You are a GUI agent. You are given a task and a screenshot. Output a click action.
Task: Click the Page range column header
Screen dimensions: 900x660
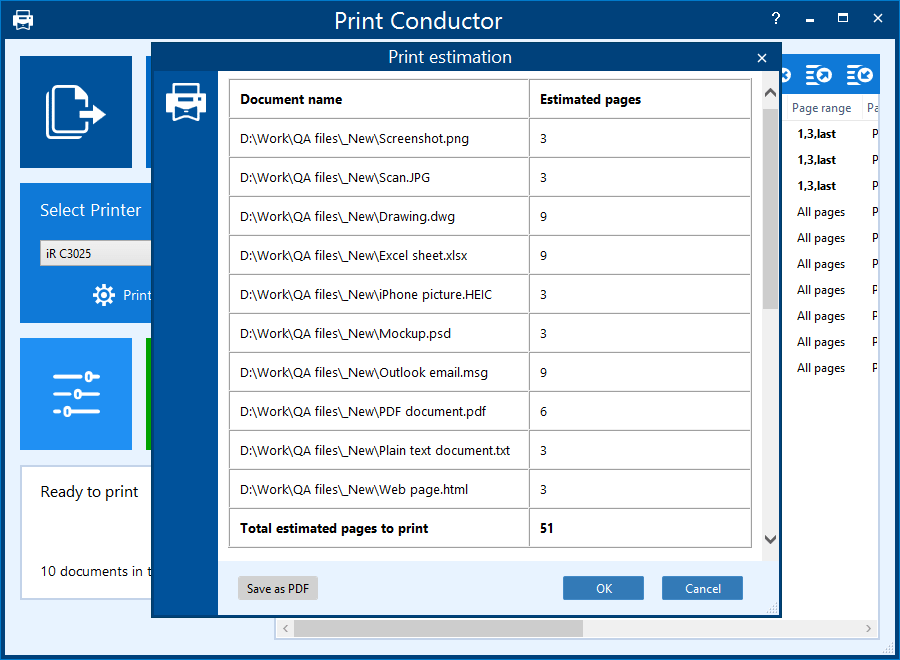point(821,108)
